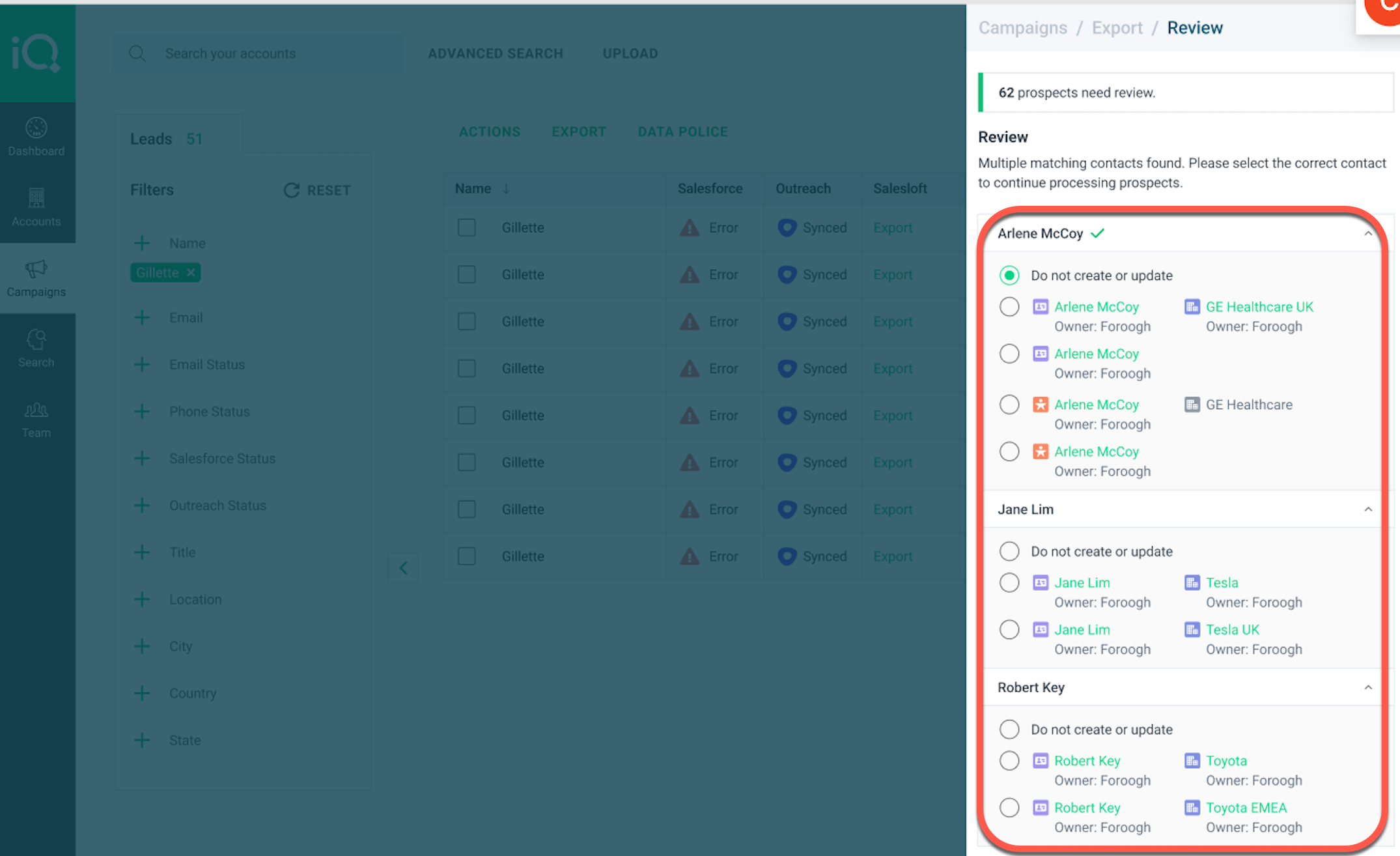1400x856 pixels.
Task: Click the Salesloft column header
Action: [900, 188]
